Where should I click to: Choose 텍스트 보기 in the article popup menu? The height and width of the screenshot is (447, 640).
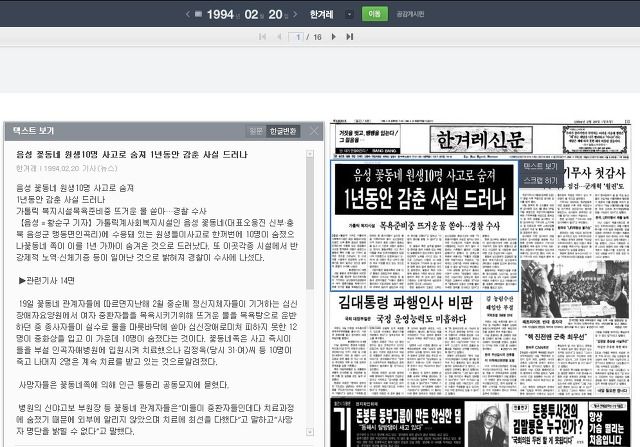click(x=540, y=166)
